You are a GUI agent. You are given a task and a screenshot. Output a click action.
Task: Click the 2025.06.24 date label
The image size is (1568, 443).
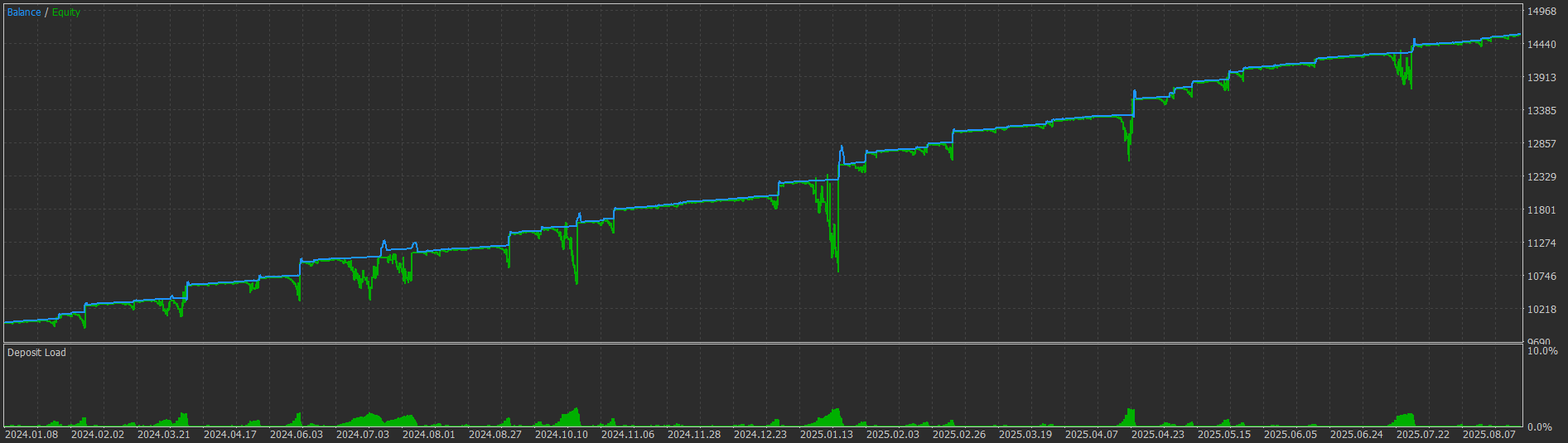(1357, 435)
